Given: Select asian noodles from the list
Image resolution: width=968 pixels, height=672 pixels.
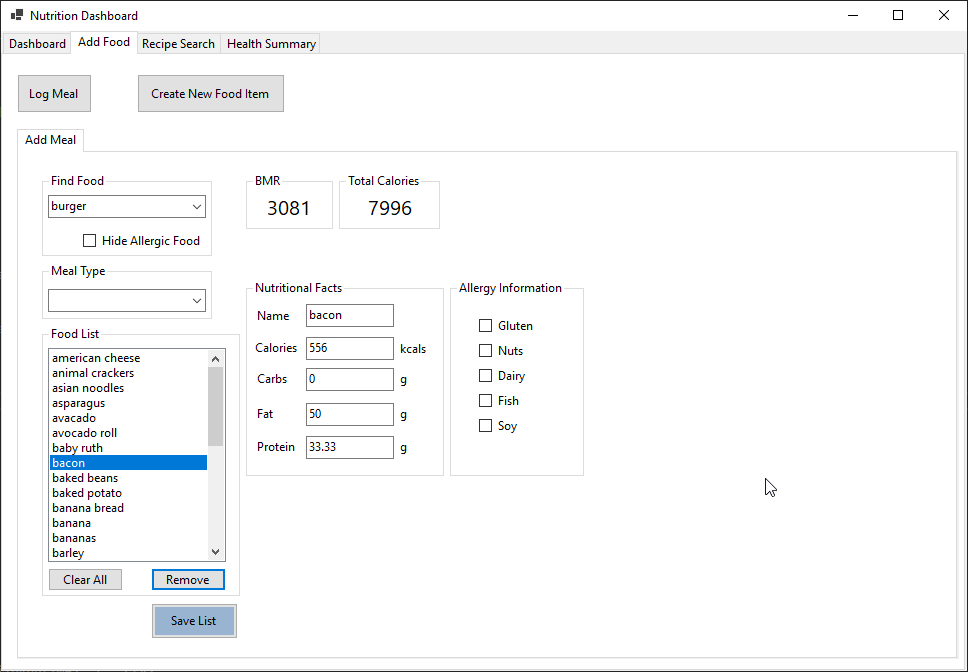Looking at the screenshot, I should [88, 388].
